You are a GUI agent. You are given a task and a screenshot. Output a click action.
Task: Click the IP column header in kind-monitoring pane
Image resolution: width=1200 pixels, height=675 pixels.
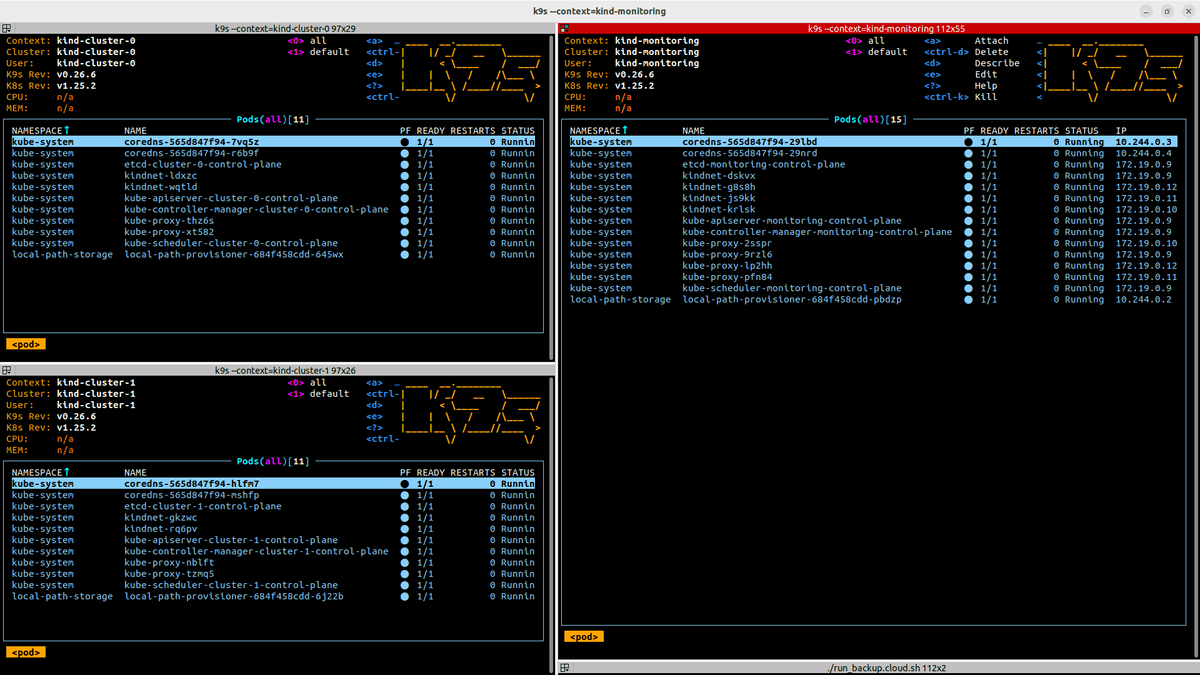(1121, 131)
